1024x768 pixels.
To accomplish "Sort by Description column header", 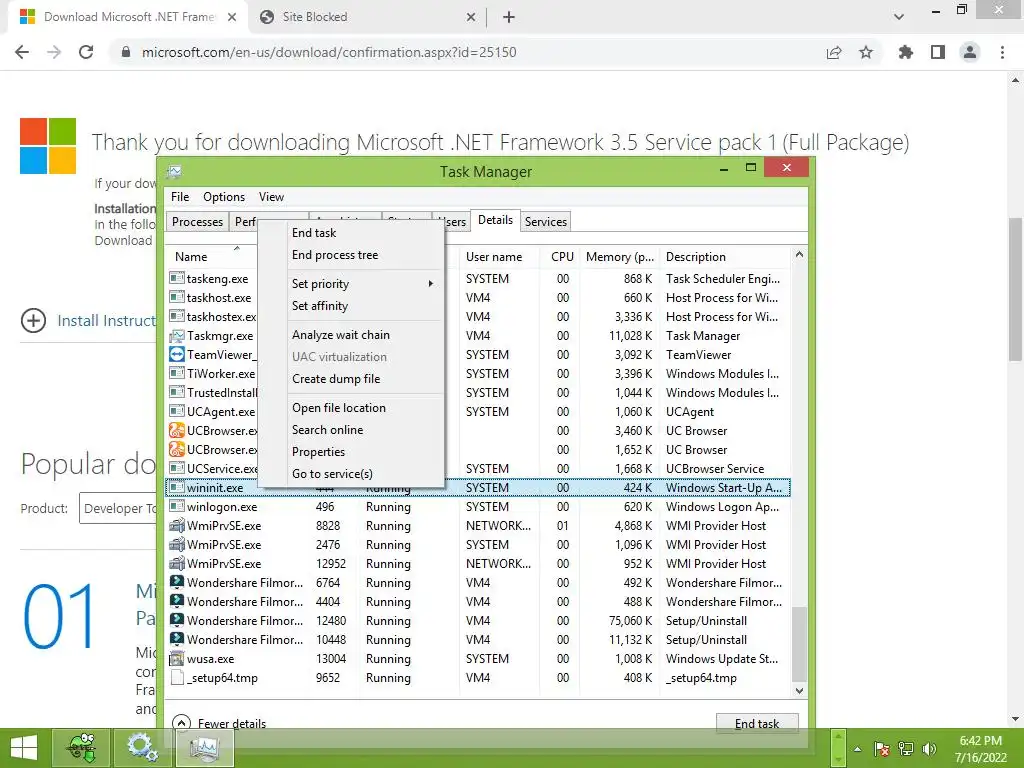I will tap(725, 257).
